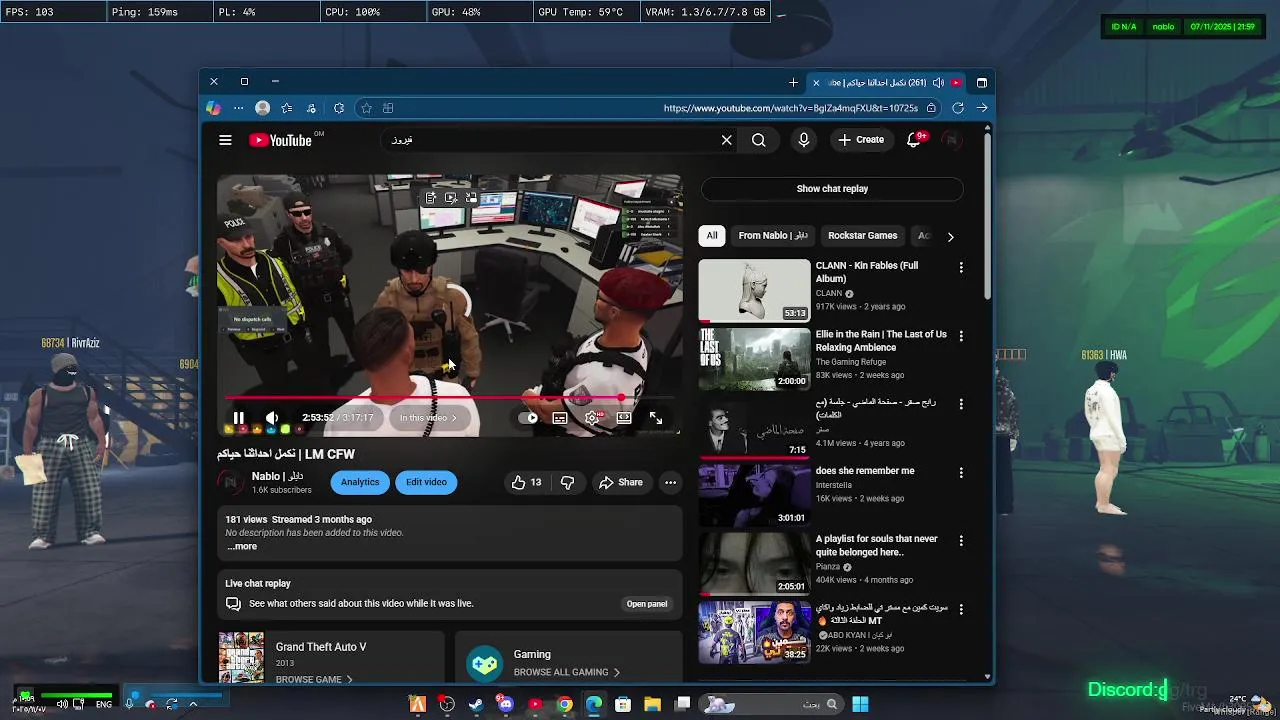The width and height of the screenshot is (1280, 720).
Task: Enter full screen mode
Action: tap(656, 418)
